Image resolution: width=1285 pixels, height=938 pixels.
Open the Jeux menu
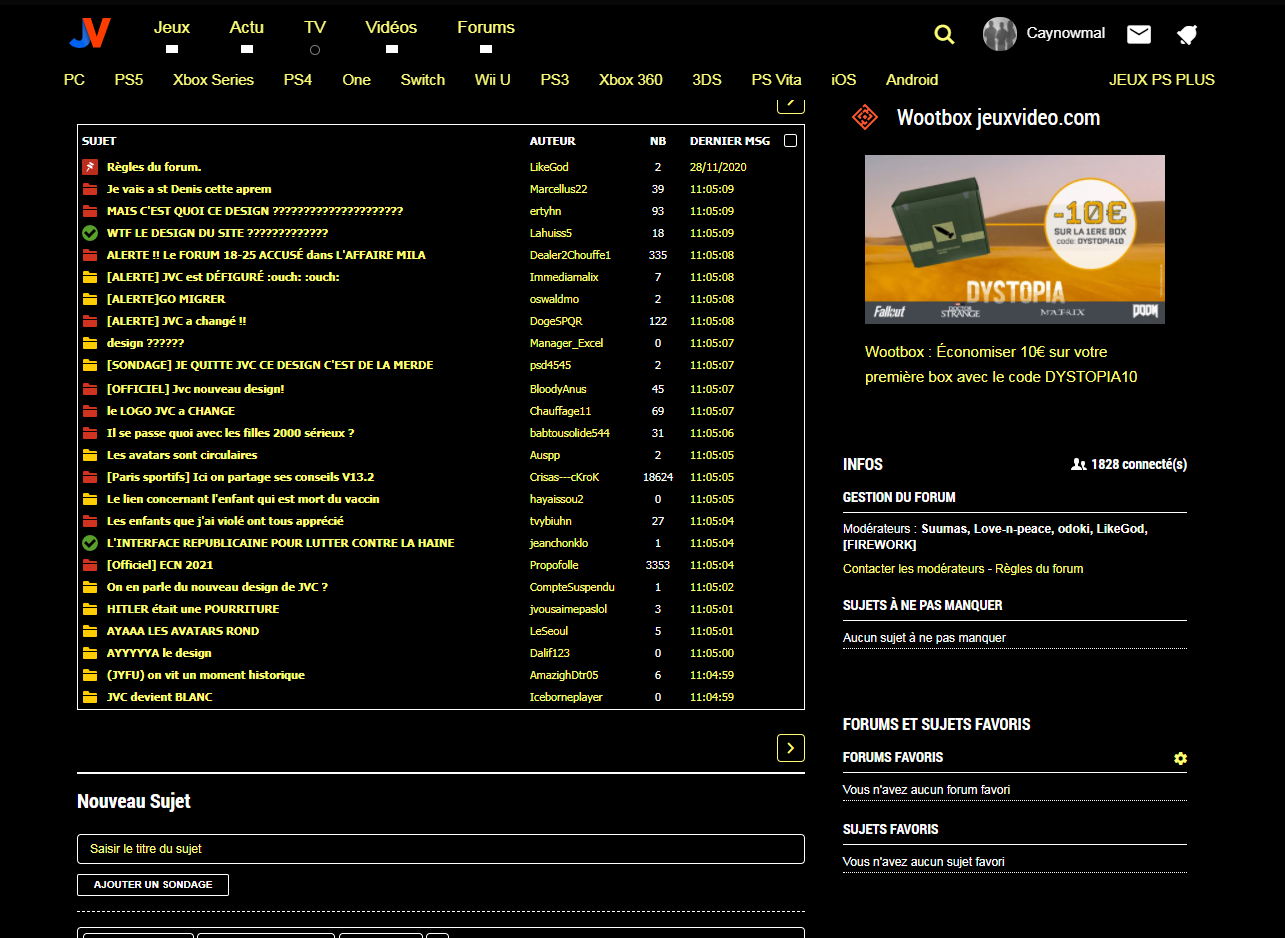coord(172,28)
